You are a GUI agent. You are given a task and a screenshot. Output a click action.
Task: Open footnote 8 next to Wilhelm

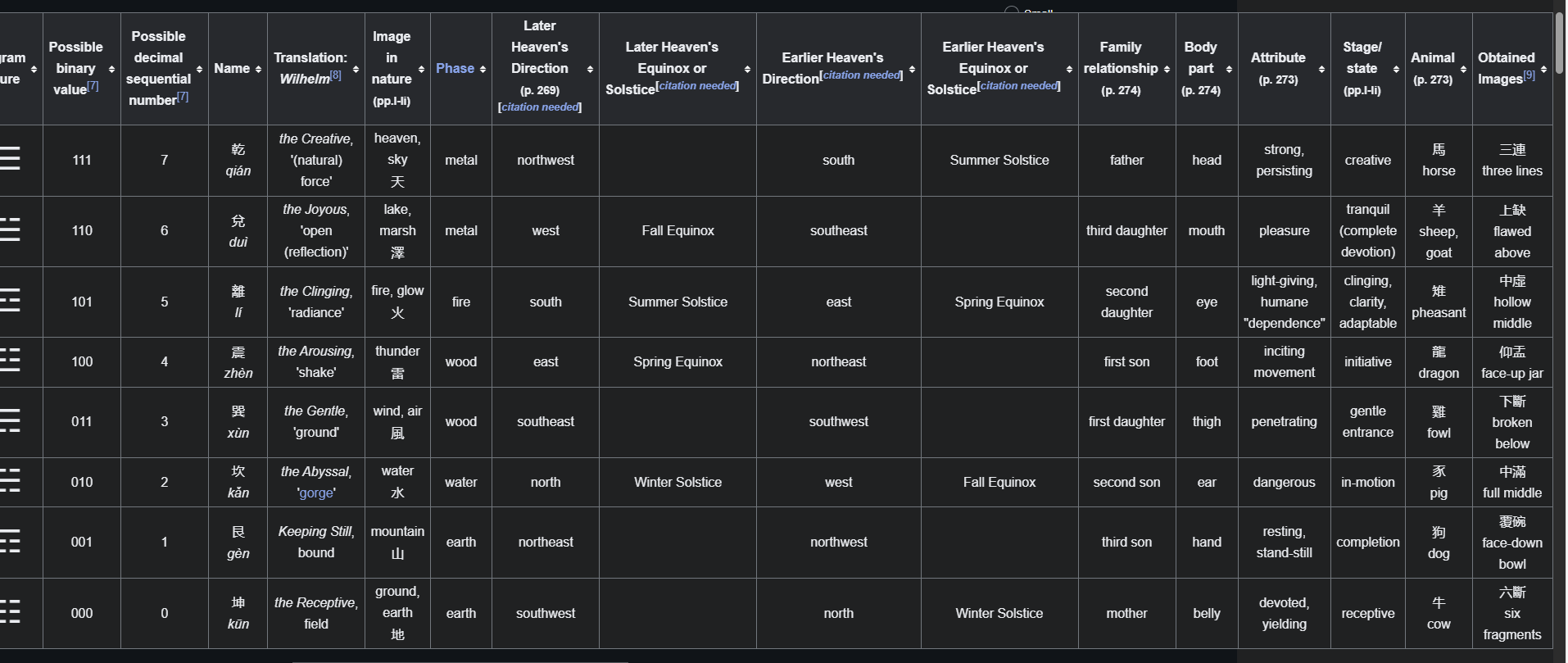pos(336,75)
